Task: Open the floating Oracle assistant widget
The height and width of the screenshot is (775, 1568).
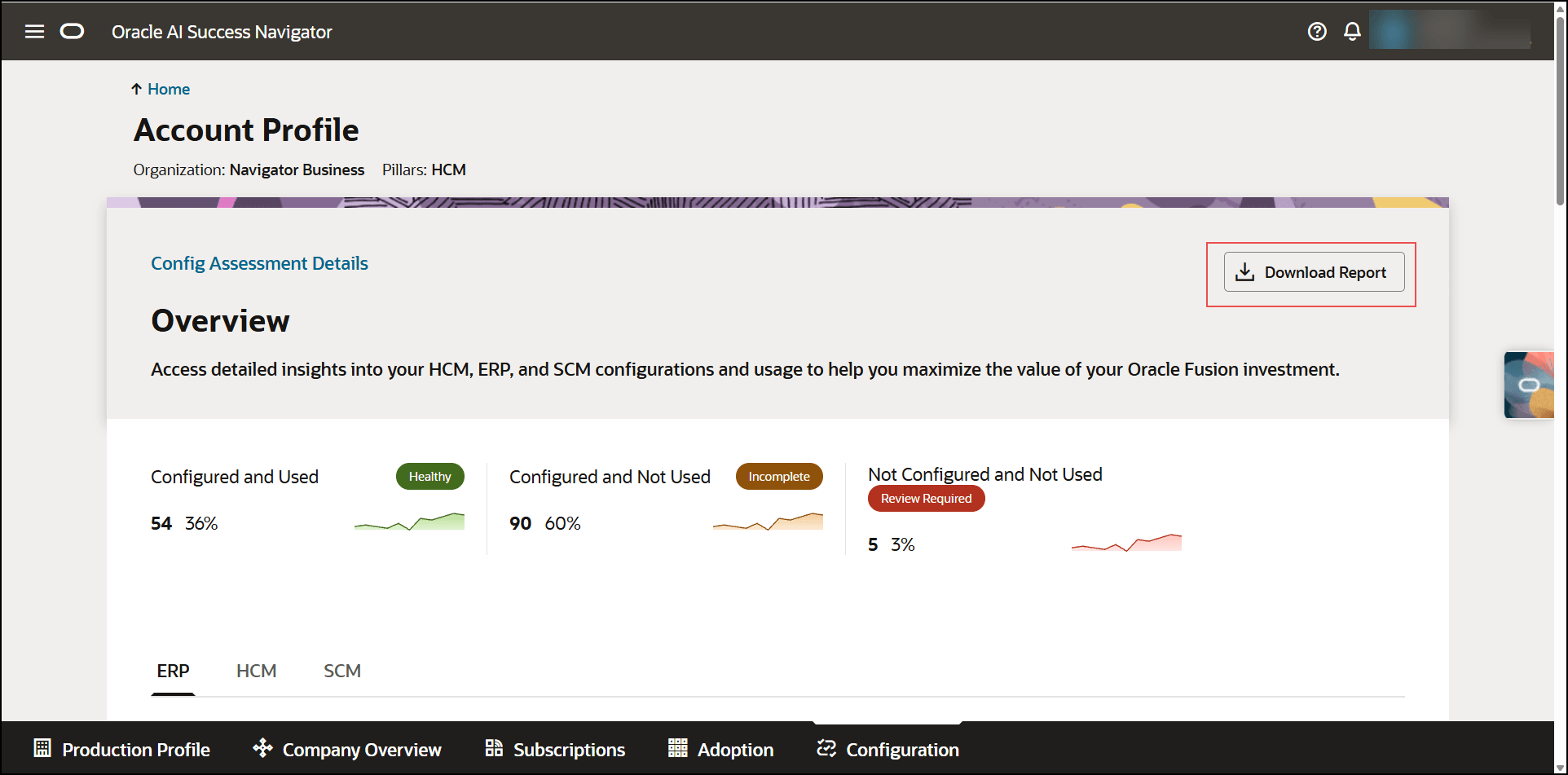Action: coord(1529,385)
